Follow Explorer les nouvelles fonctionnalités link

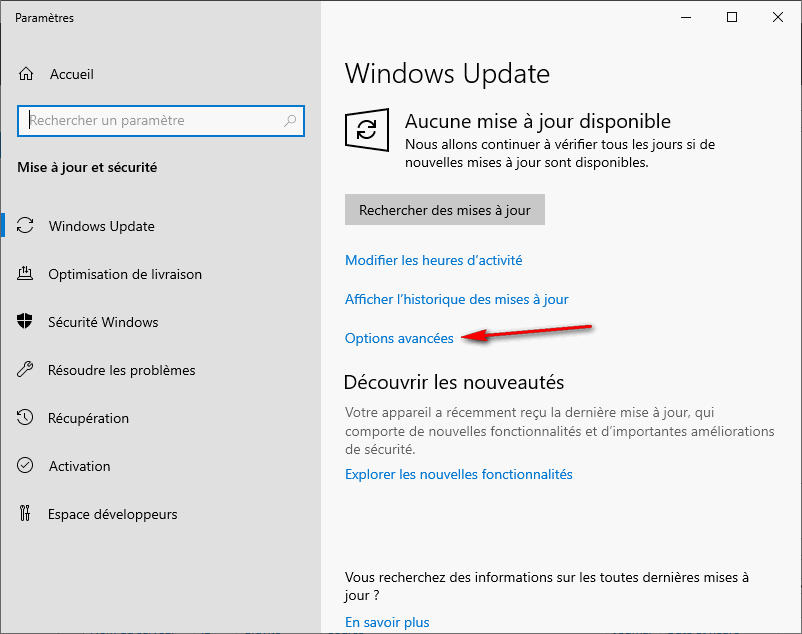coord(458,474)
